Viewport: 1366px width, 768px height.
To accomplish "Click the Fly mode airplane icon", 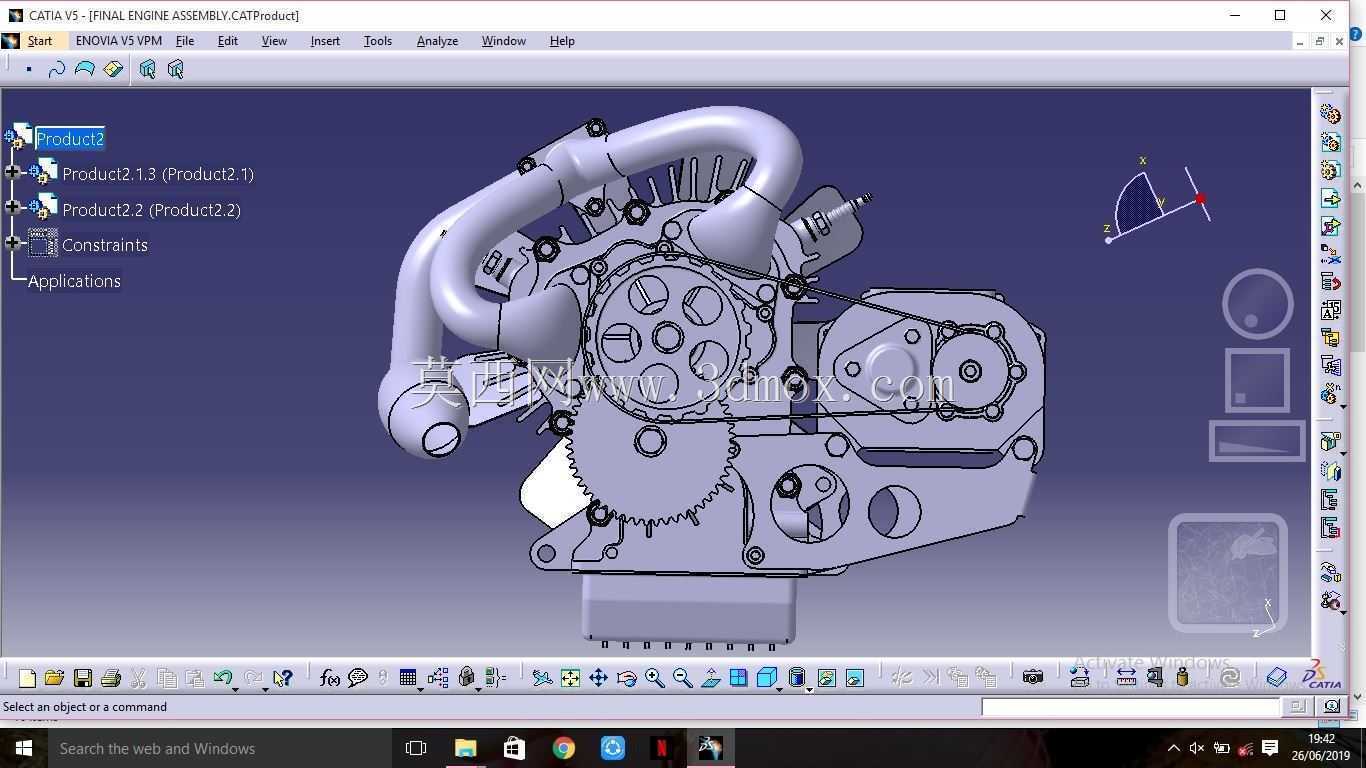I will click(x=542, y=678).
